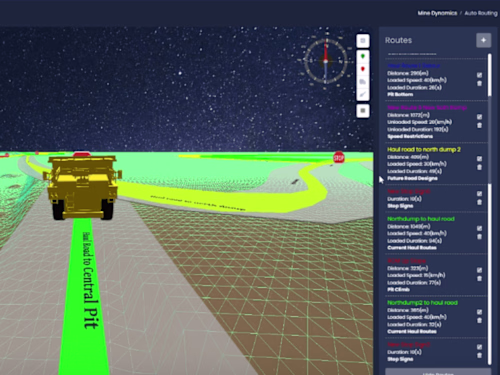Edit the Pit Bottom route
Viewport: 500px width, 375px height.
(479, 75)
